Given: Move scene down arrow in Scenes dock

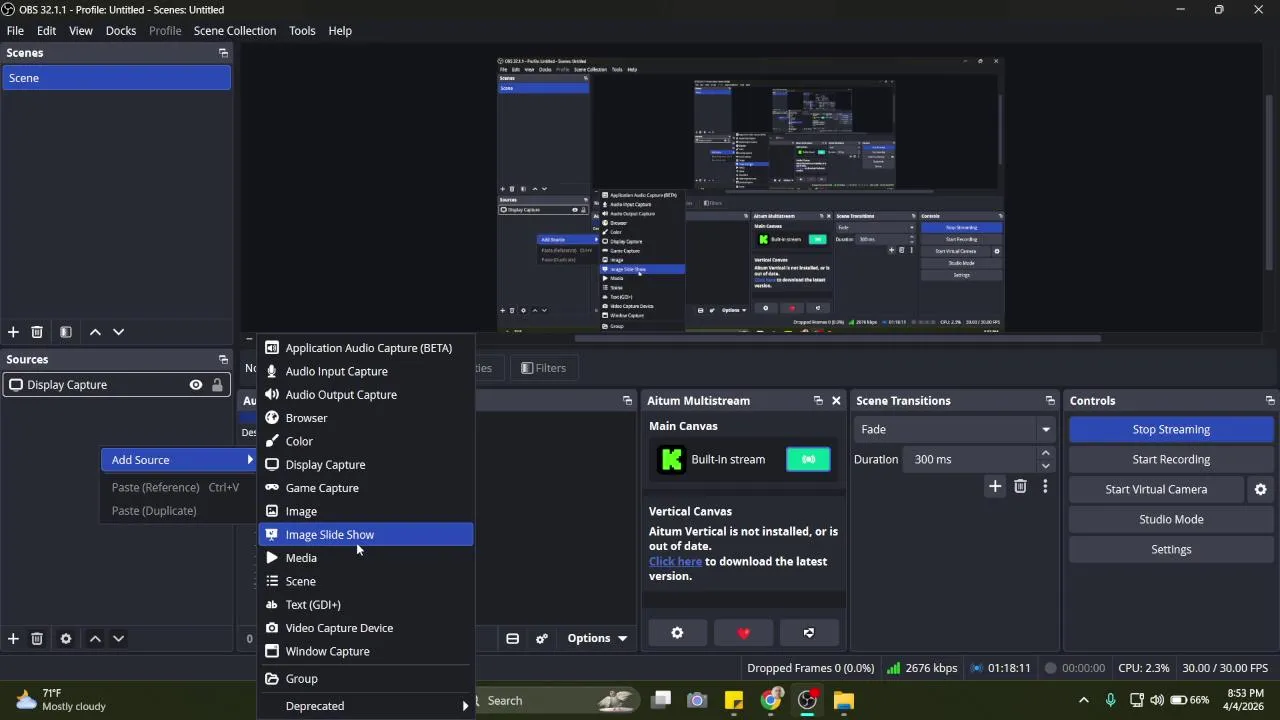Looking at the screenshot, I should [x=118, y=332].
